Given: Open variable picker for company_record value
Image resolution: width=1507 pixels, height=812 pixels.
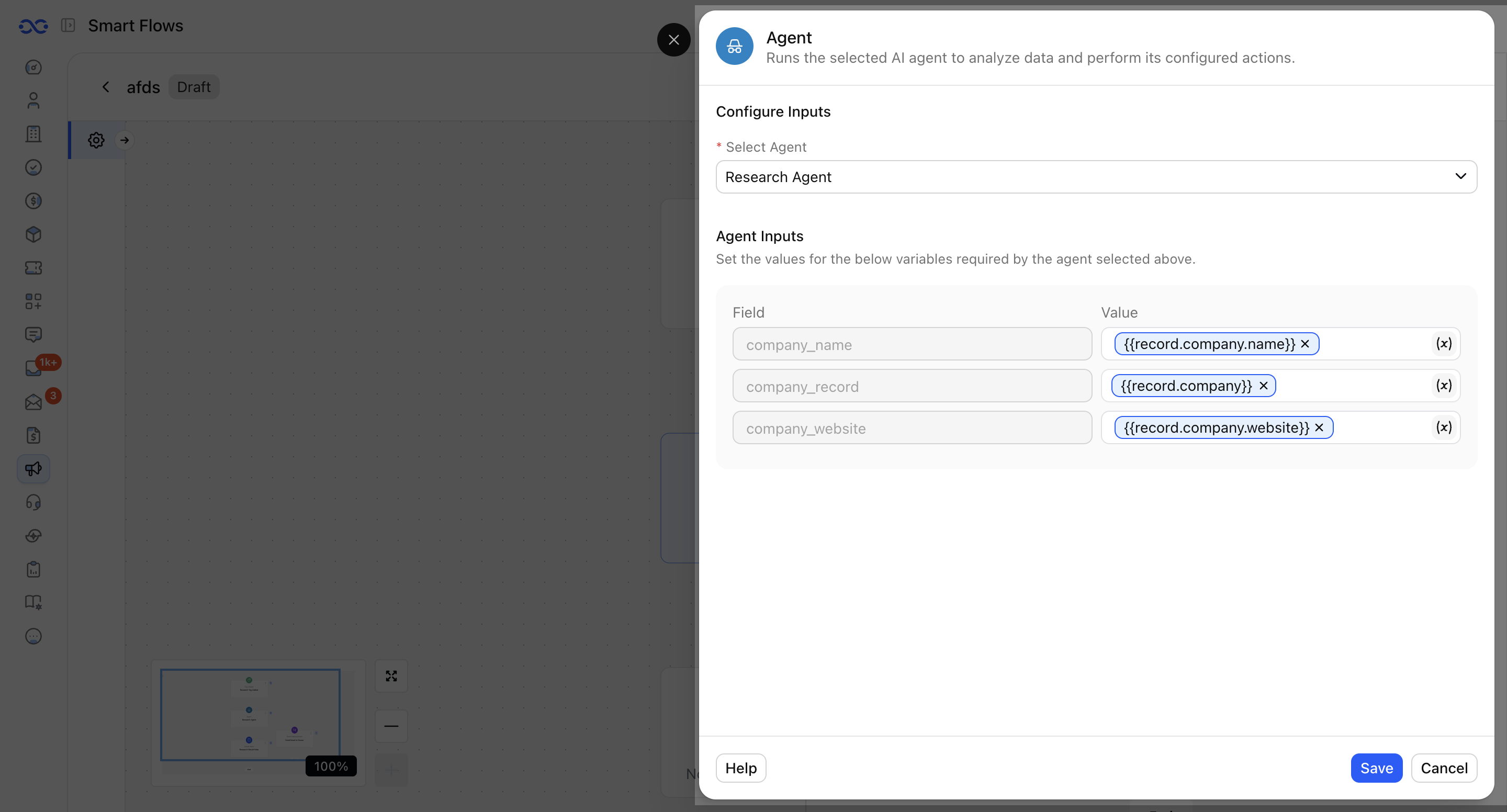Looking at the screenshot, I should (x=1443, y=386).
